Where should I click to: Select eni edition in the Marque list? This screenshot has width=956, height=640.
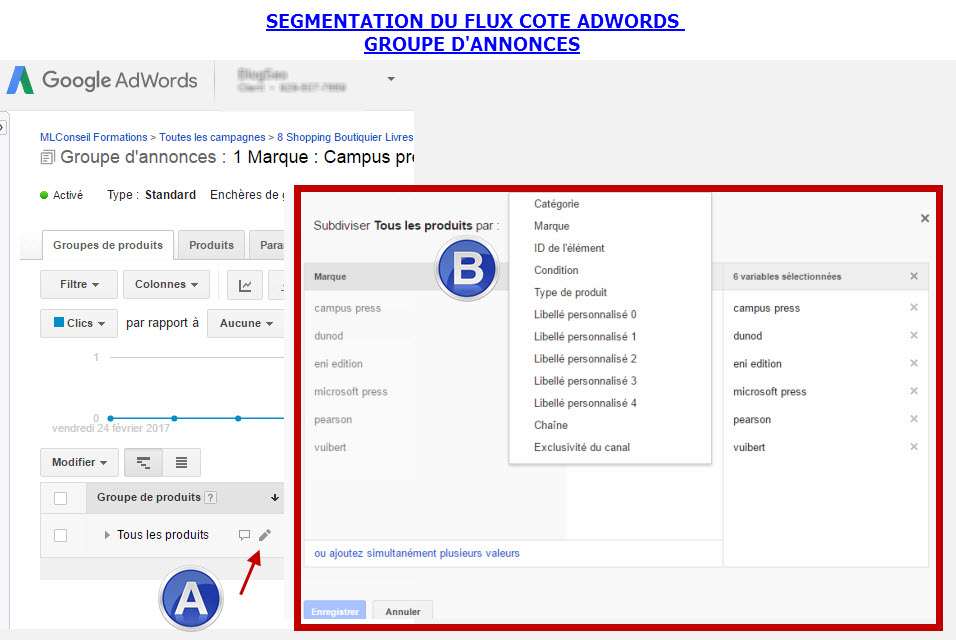click(338, 364)
